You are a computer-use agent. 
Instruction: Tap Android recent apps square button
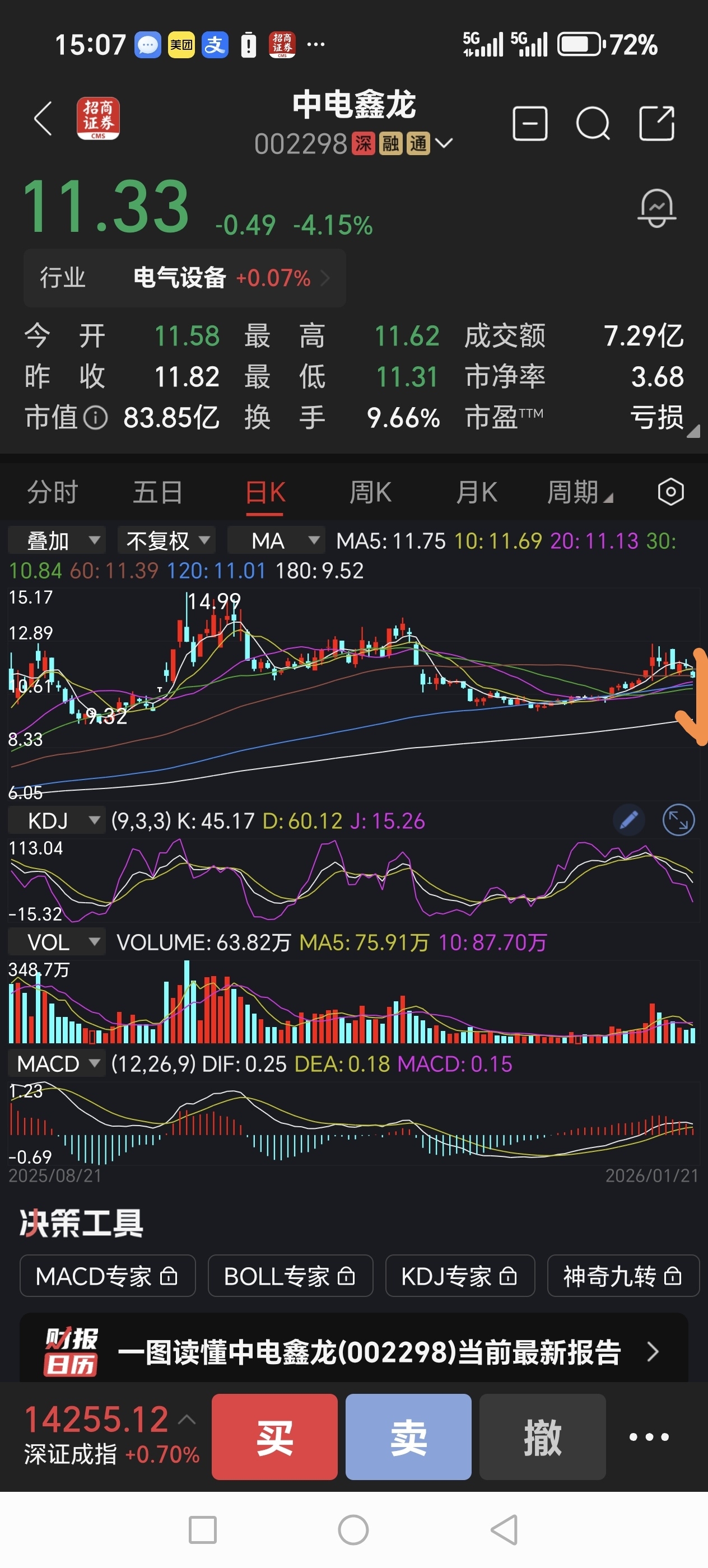[x=203, y=1530]
